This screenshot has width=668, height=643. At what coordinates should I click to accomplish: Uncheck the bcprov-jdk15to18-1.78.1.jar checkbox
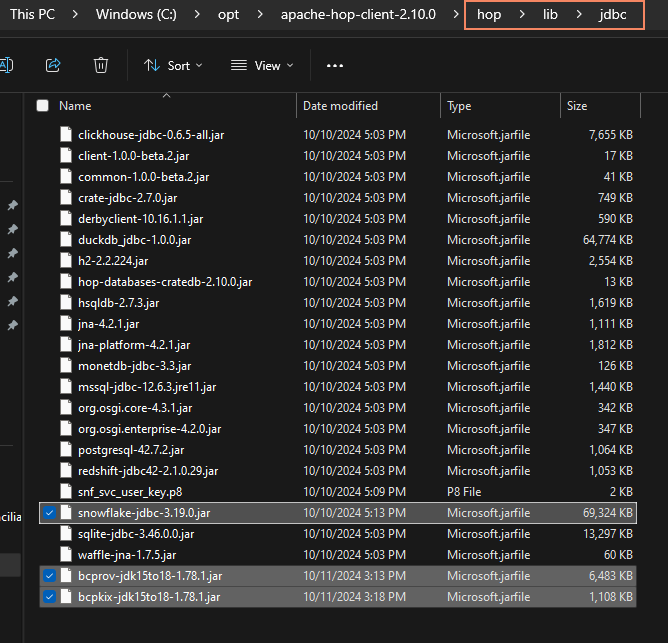click(x=49, y=576)
